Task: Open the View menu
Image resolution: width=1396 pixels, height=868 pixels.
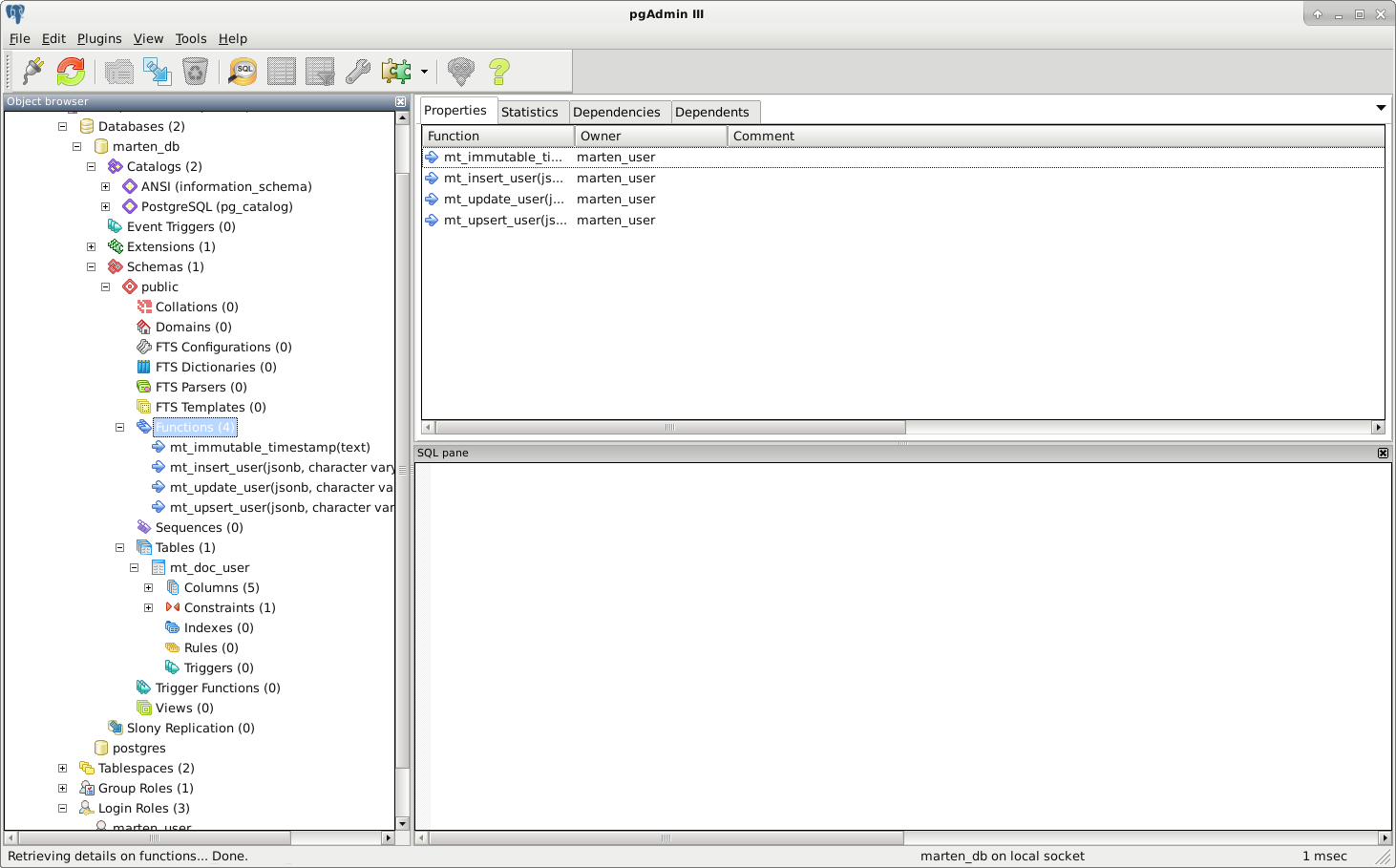Action: pos(148,38)
